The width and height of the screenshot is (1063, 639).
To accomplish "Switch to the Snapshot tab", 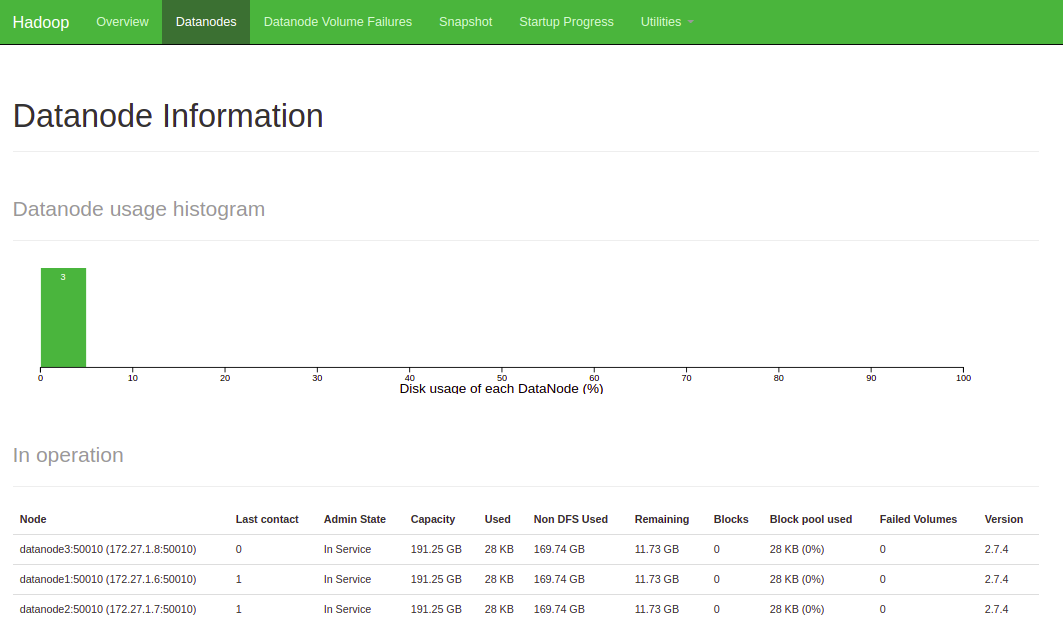I will (465, 22).
